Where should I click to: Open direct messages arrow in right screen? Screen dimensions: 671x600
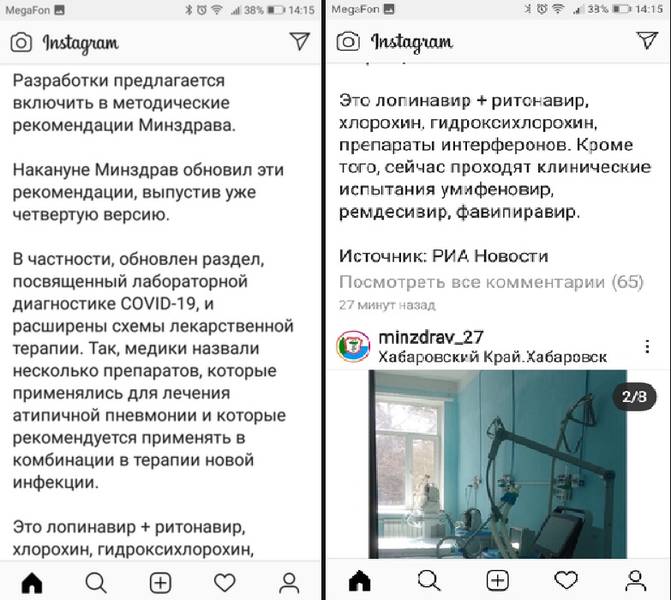coord(647,40)
